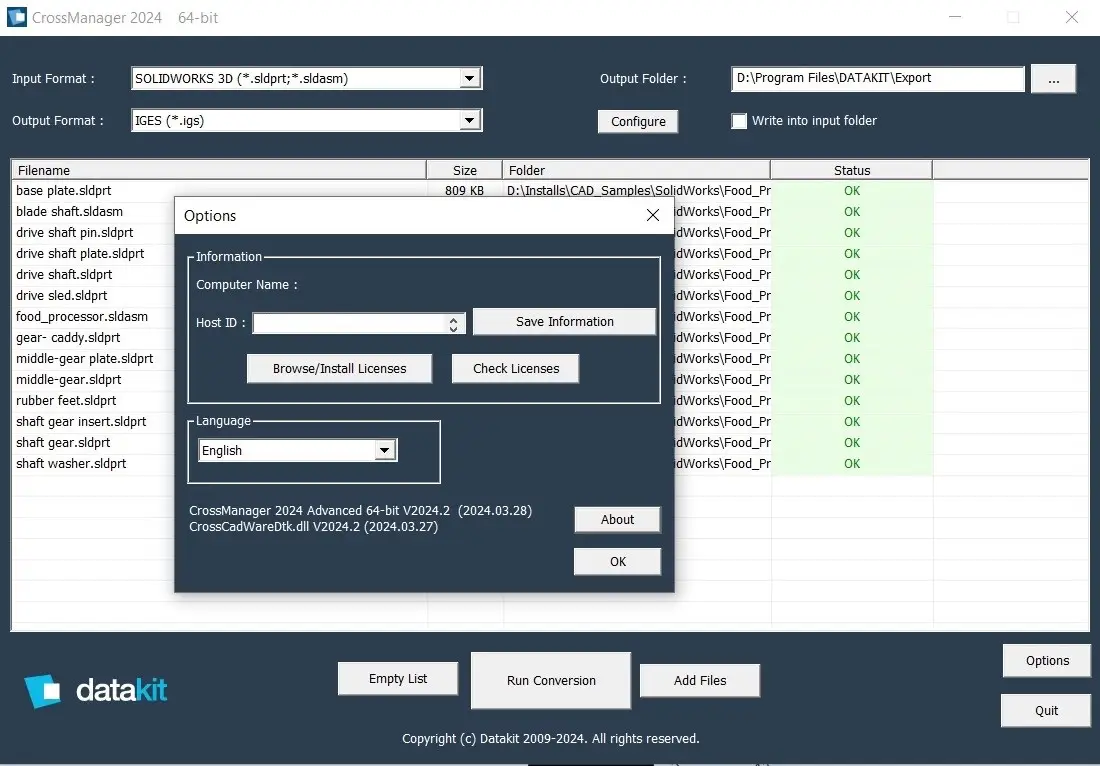This screenshot has height=766, width=1100.
Task: Open the About dialog
Action: coord(617,519)
